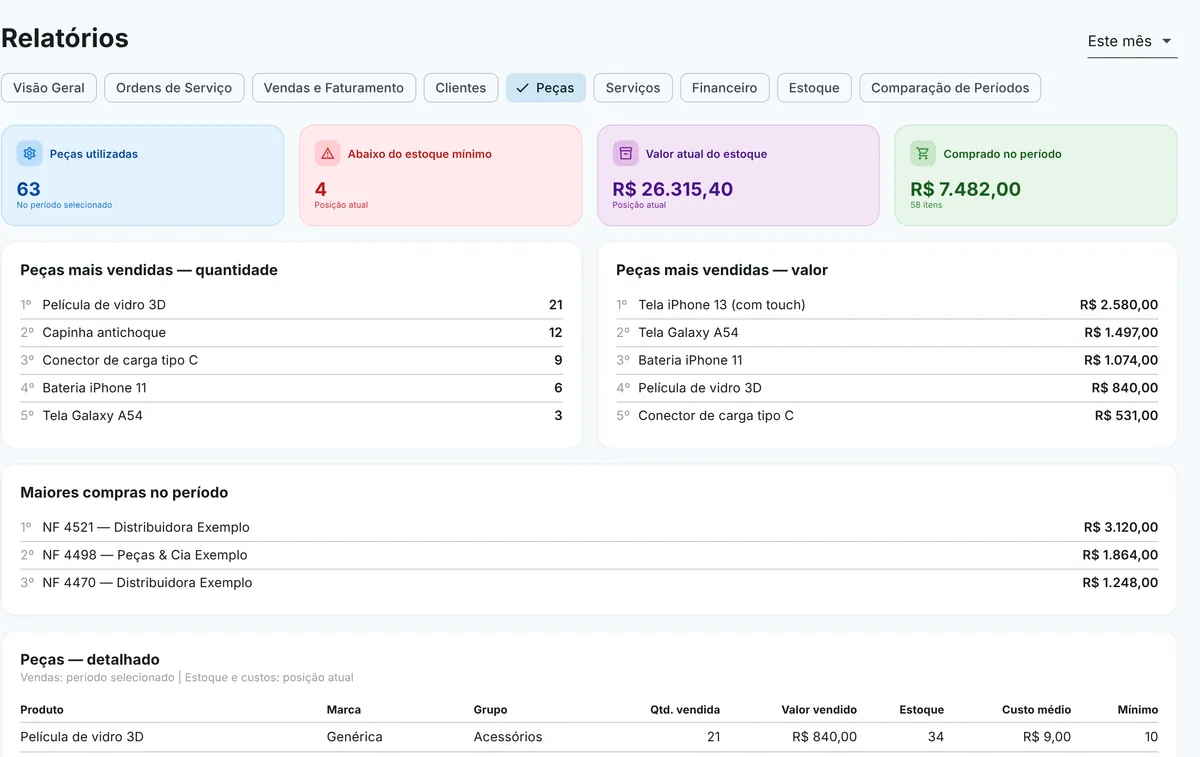Click the checkmark icon on Peças chip

click(522, 88)
